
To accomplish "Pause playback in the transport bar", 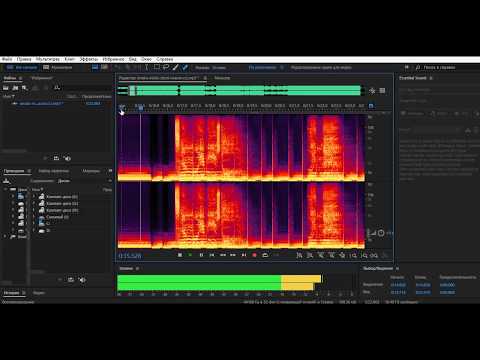I will pos(201,255).
